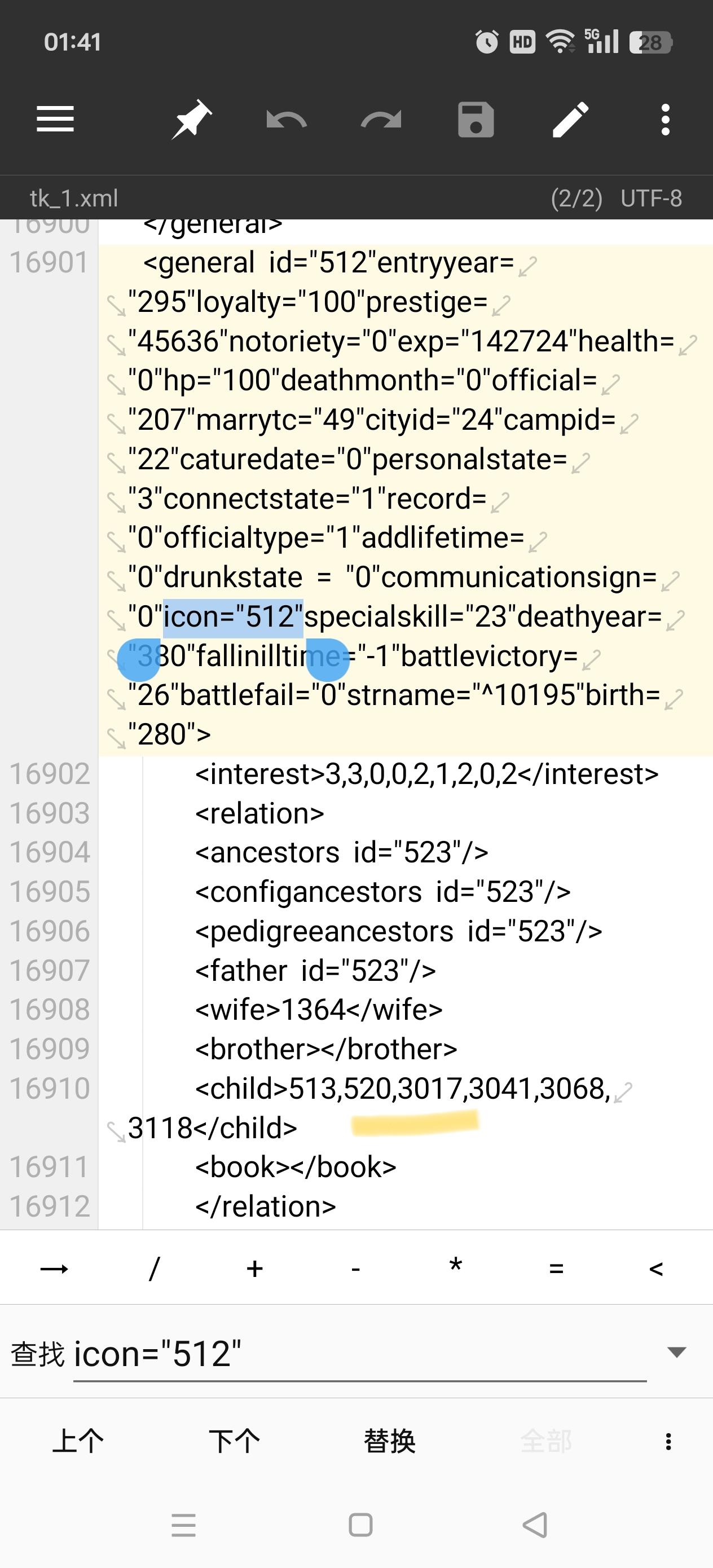Image resolution: width=713 pixels, height=1568 pixels.
Task: Save the file with floppy icon
Action: (476, 120)
